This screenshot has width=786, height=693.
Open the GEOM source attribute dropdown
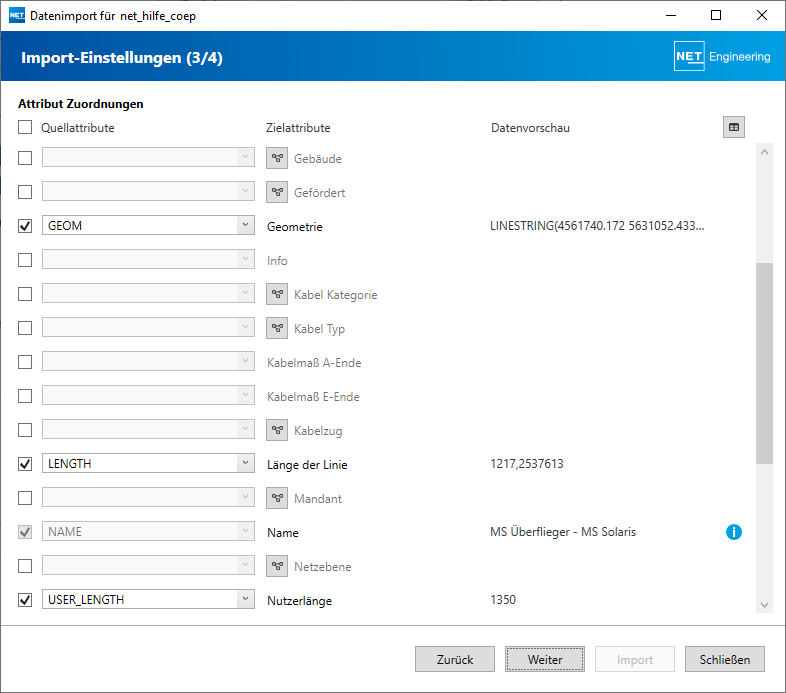(148, 225)
